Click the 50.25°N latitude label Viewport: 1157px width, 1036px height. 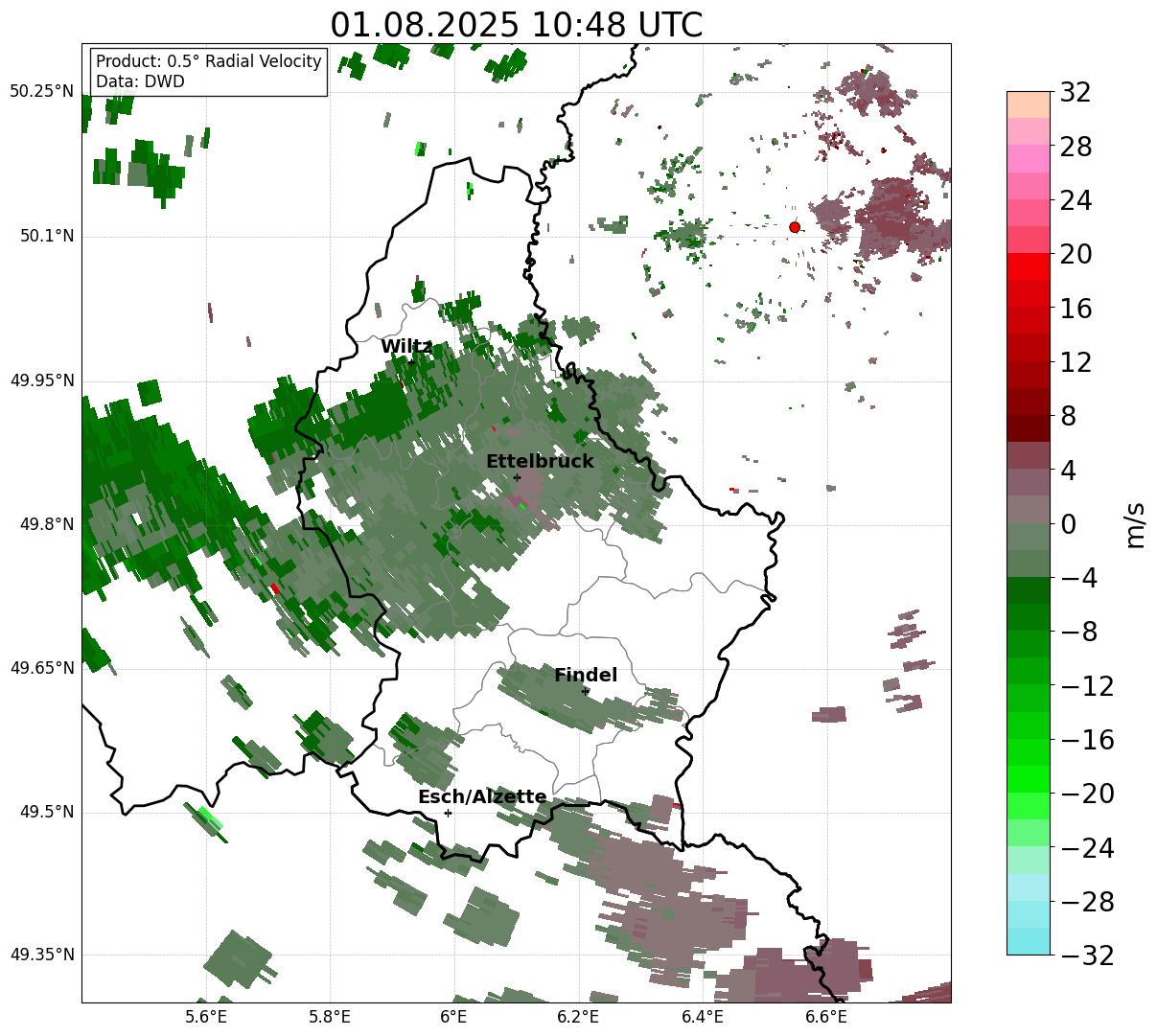point(42,92)
